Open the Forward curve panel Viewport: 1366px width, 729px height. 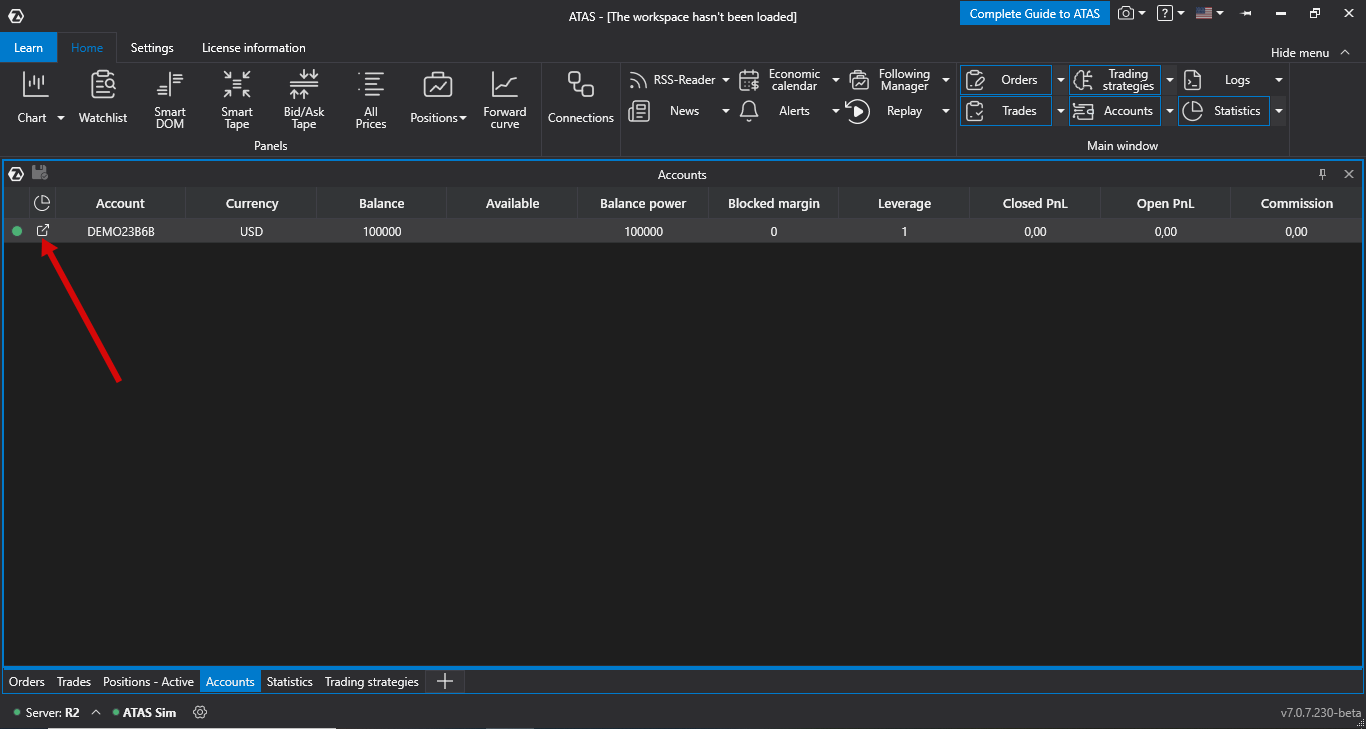505,99
